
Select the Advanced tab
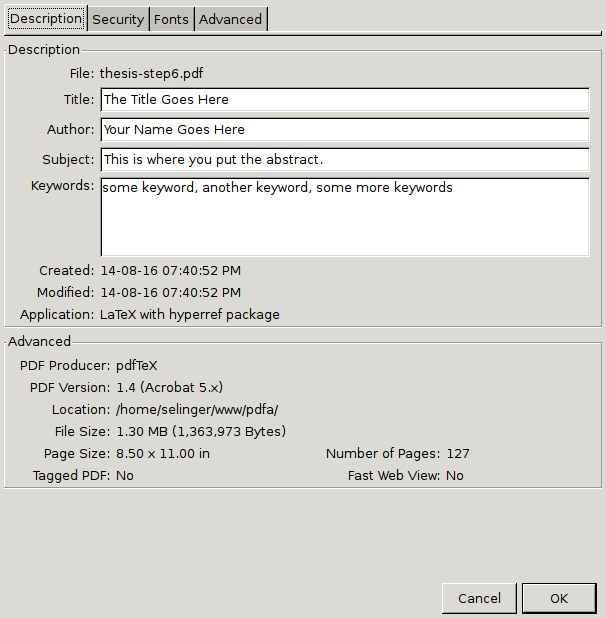coord(230,19)
